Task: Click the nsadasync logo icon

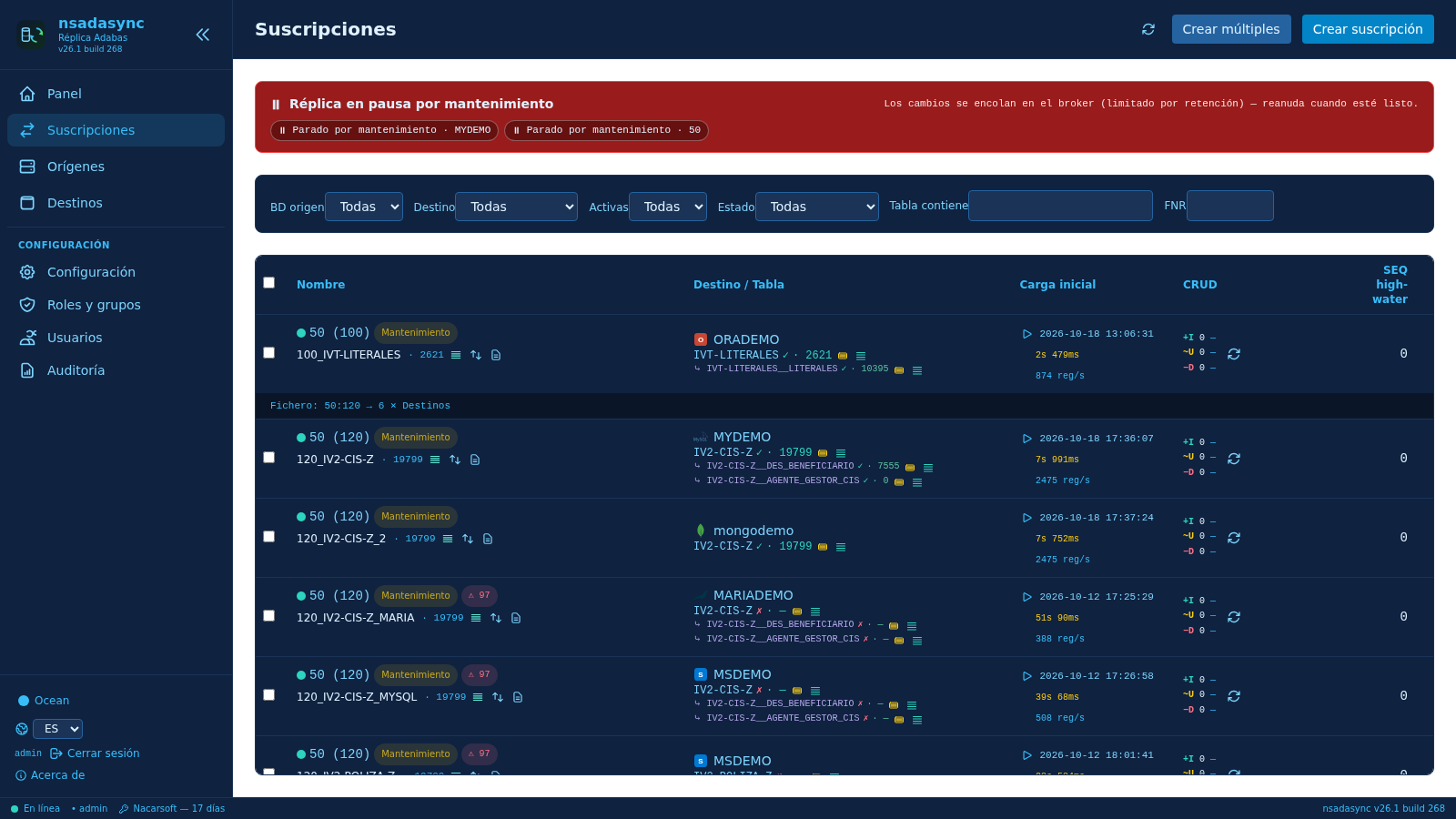Action: click(32, 35)
